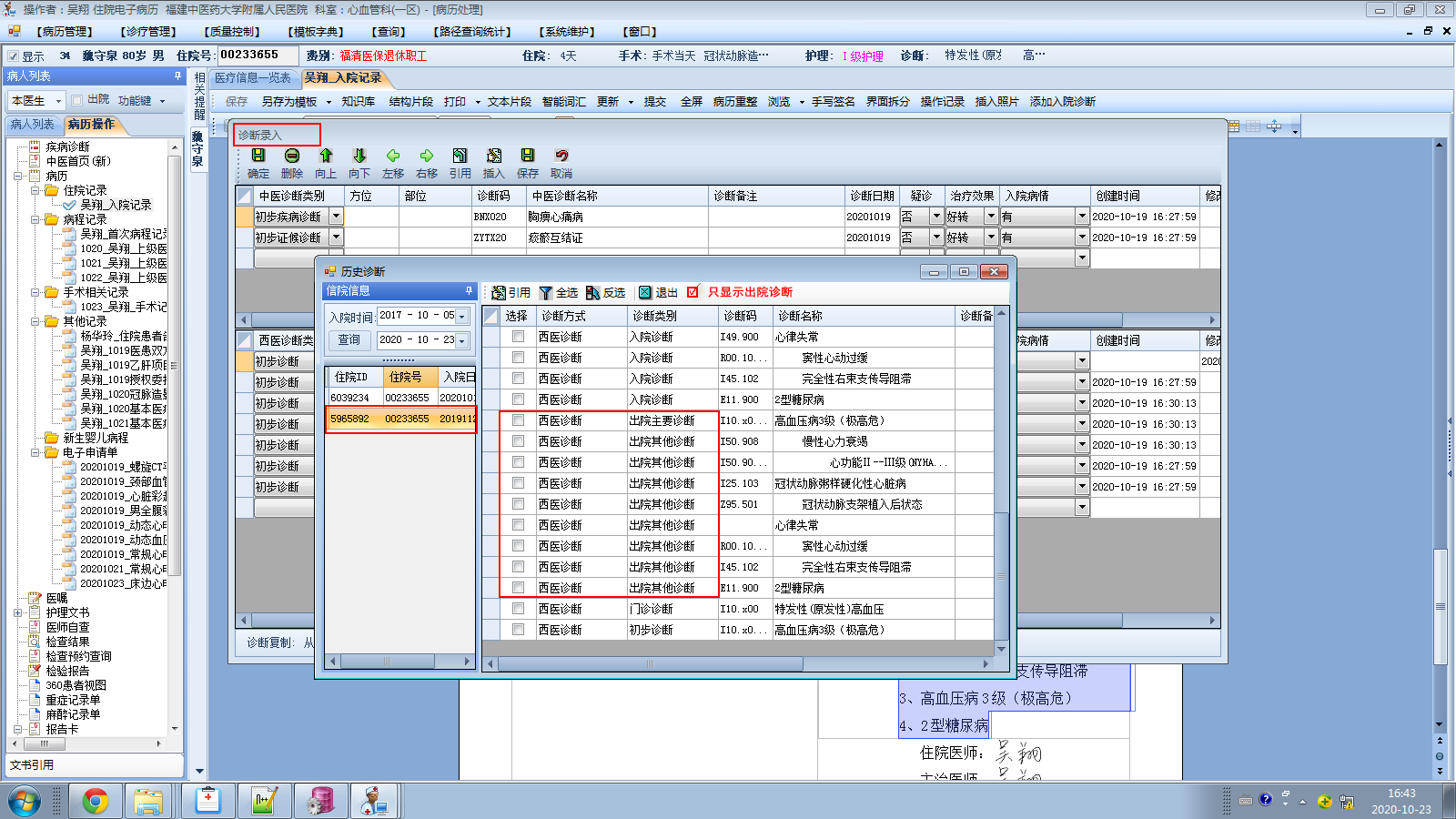Open Google Chrome from the taskbar
The width and height of the screenshot is (1456, 819).
click(96, 801)
